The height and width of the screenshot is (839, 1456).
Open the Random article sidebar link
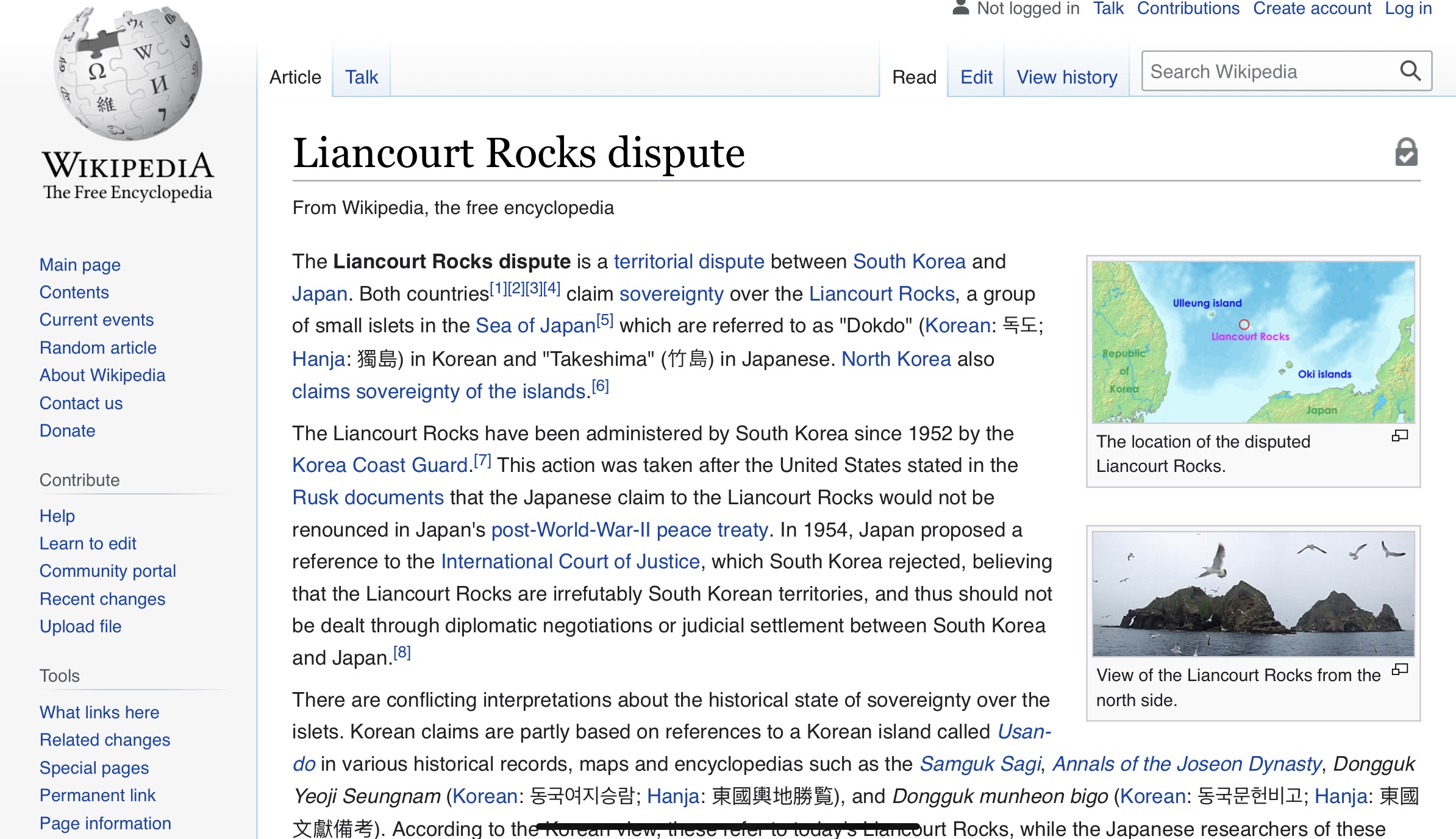[98, 348]
